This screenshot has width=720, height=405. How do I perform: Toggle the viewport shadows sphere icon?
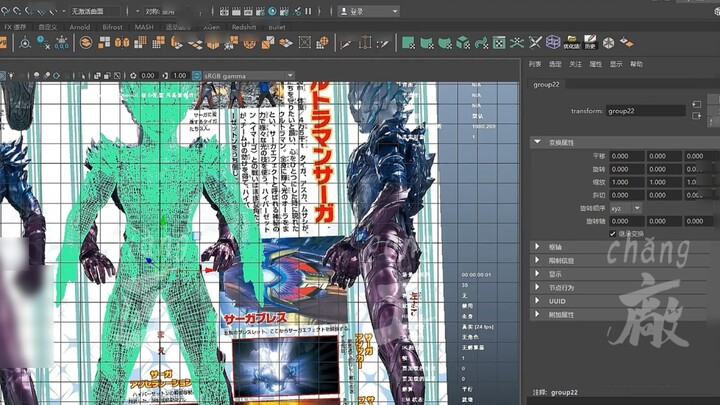coord(36,75)
